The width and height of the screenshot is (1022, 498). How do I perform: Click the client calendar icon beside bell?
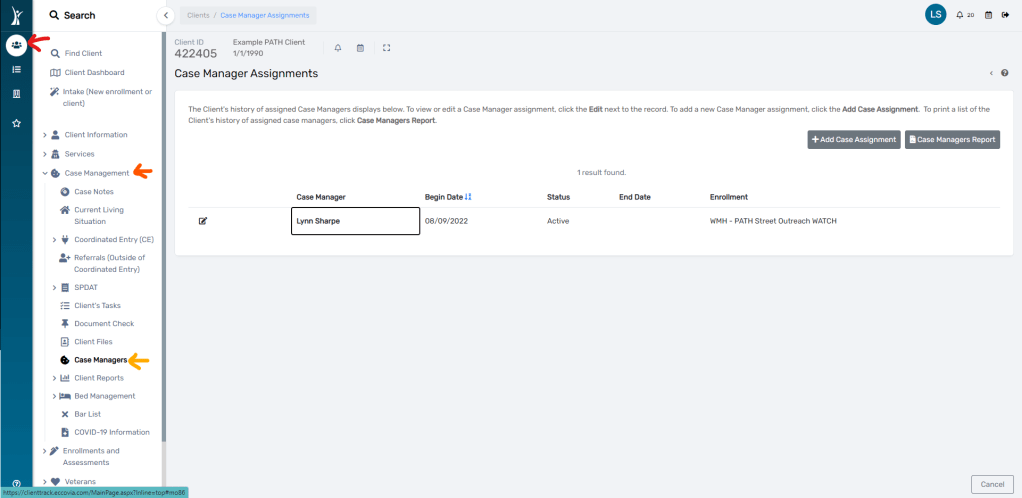pos(360,47)
